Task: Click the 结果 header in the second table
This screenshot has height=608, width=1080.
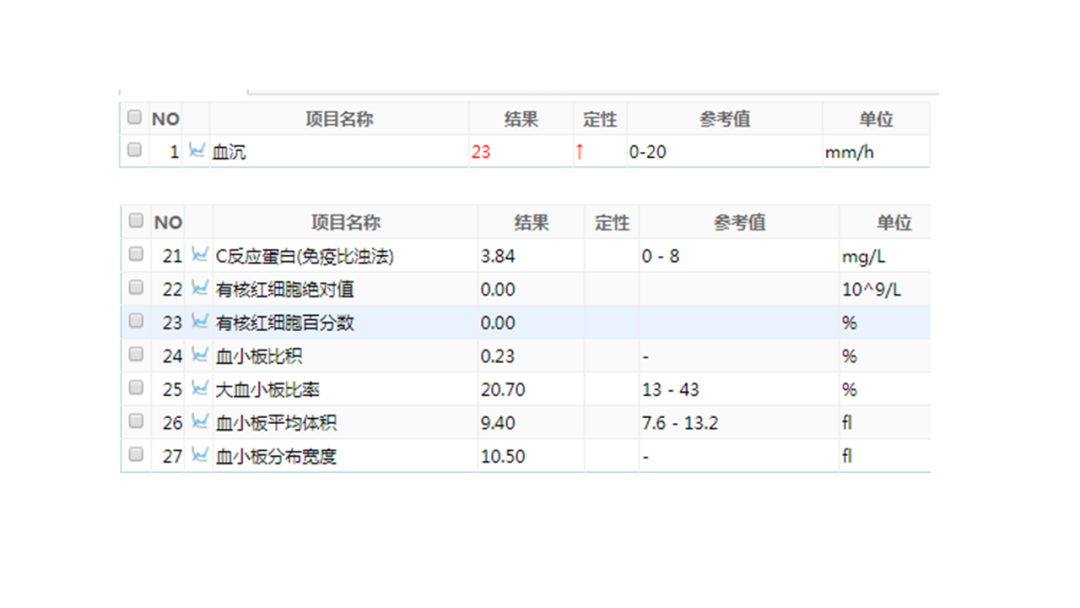Action: coord(531,222)
